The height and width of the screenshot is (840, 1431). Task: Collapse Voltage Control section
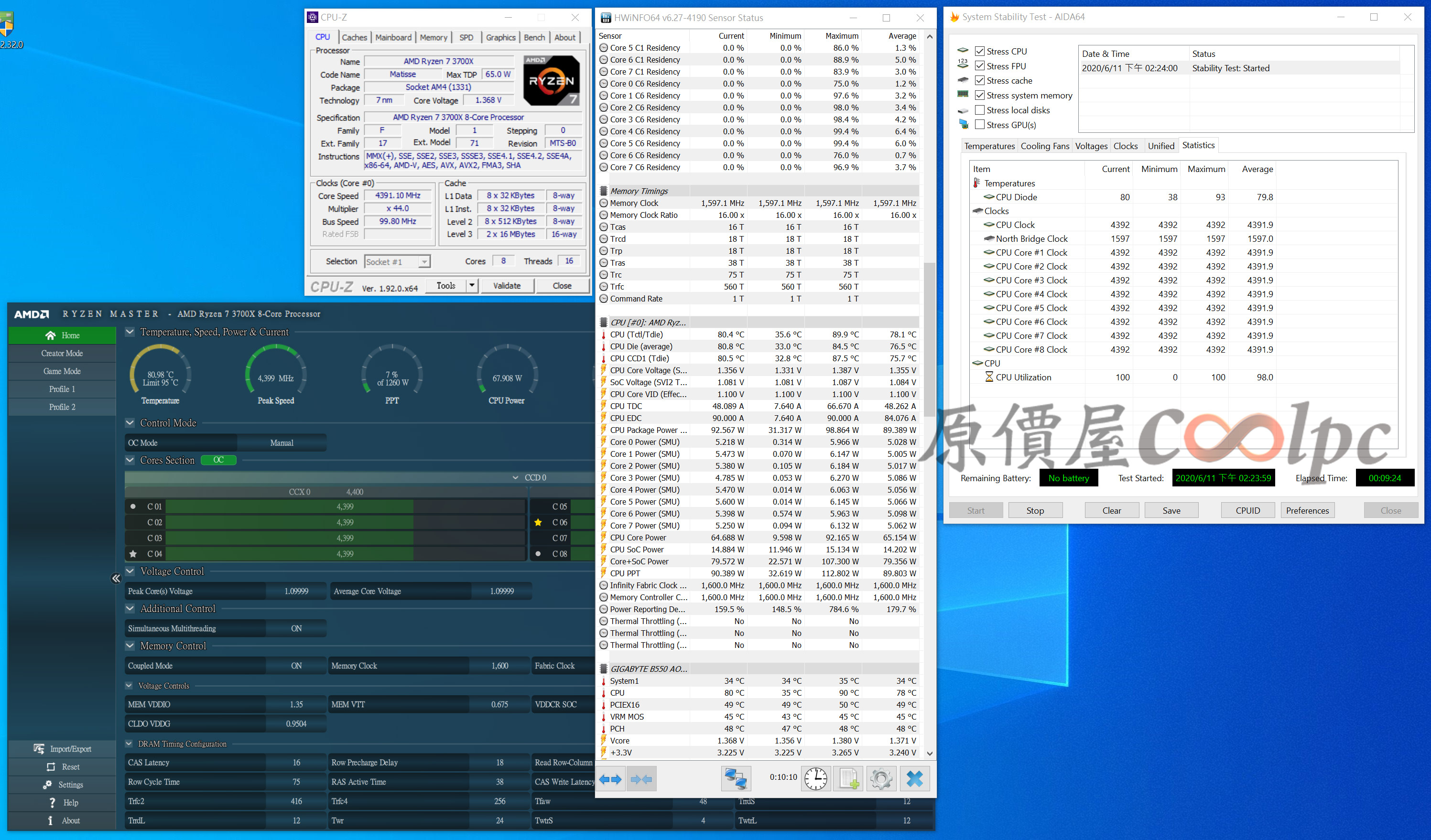[130, 571]
